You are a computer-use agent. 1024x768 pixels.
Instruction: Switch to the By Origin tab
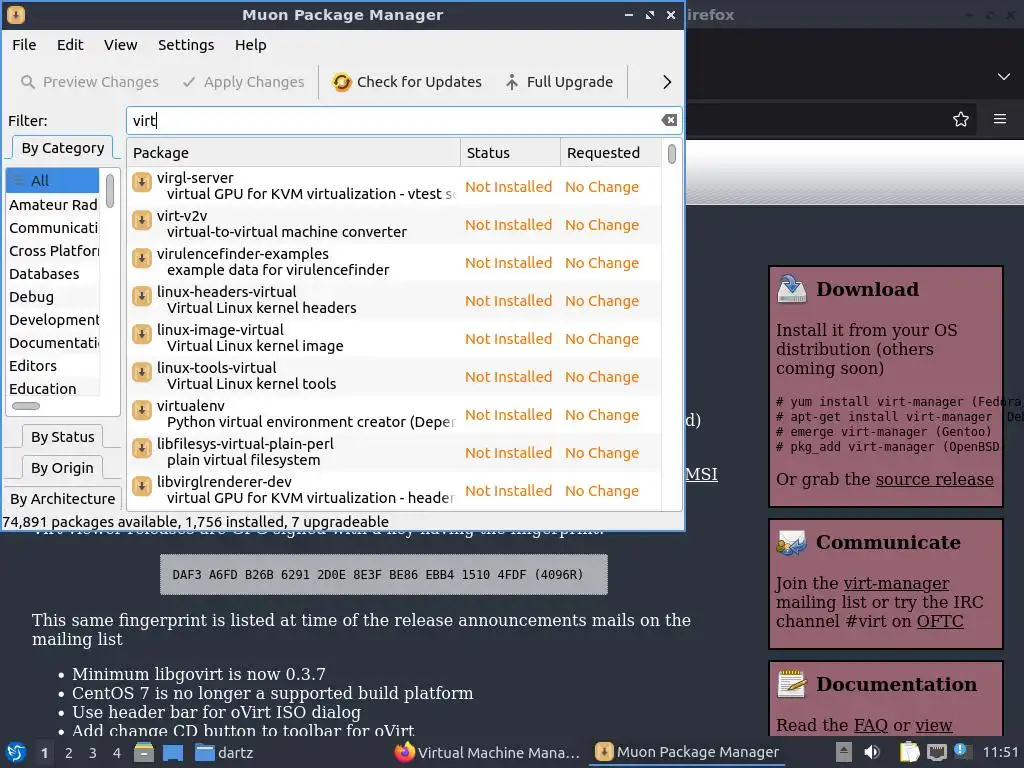point(62,468)
